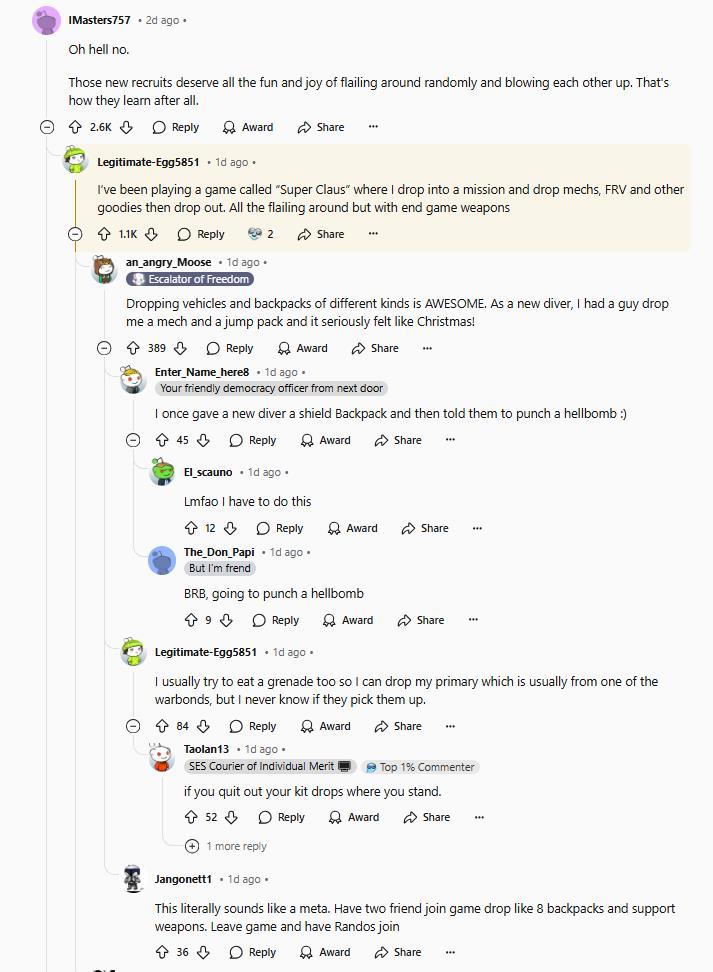The width and height of the screenshot is (713, 972).
Task: Downvote Enter_Name_here8's hellbomb comment
Action: tap(203, 440)
